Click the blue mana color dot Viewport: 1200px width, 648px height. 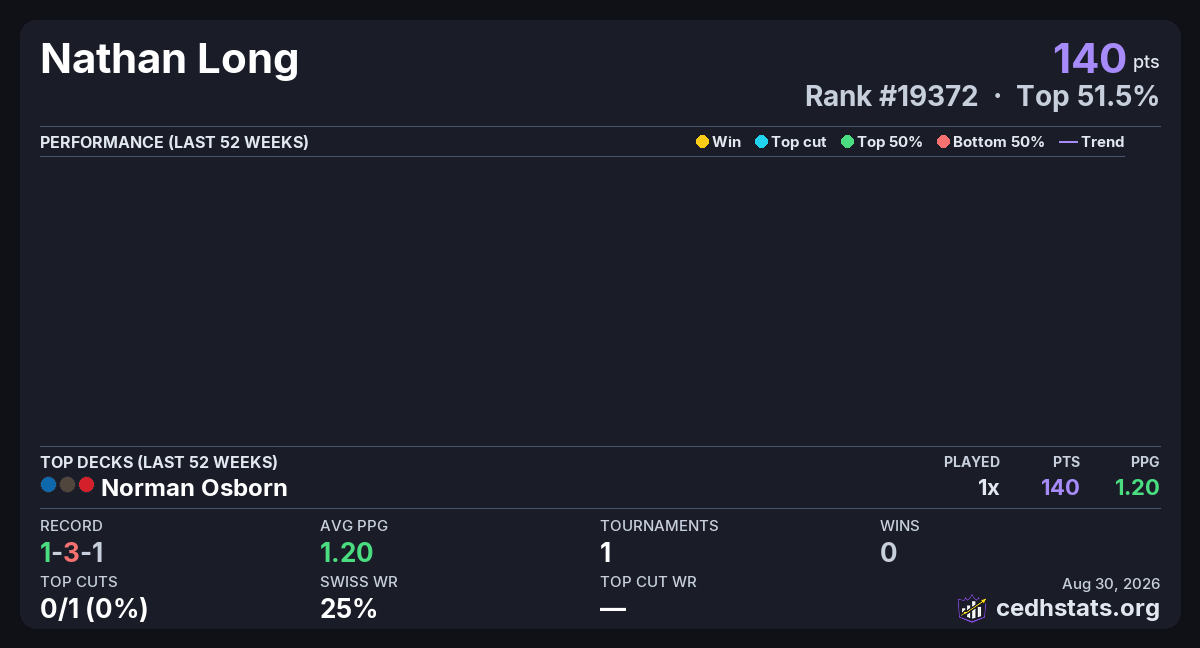click(x=48, y=485)
